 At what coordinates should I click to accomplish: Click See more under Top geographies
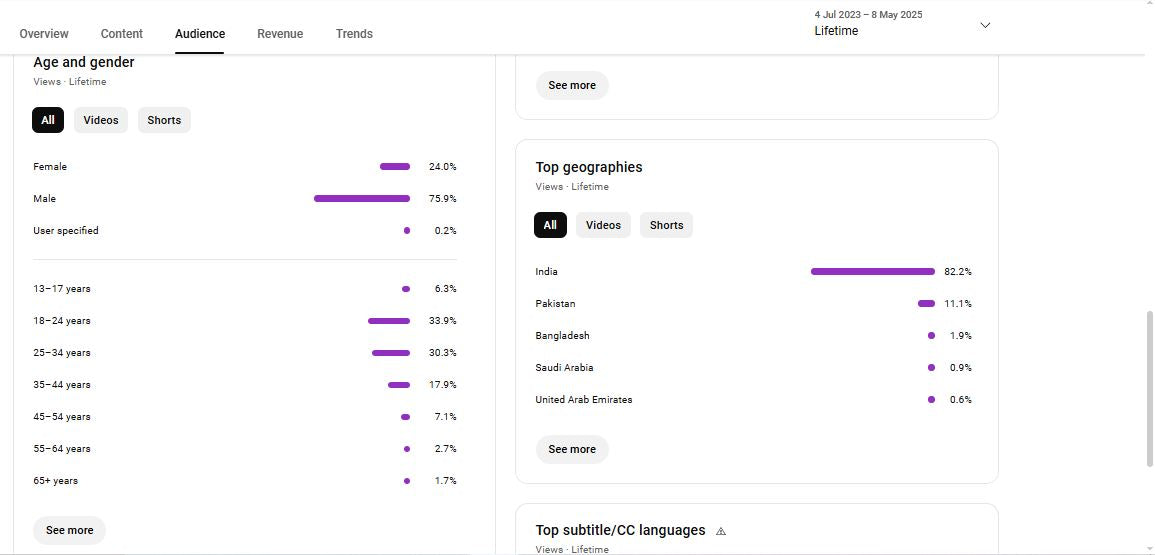click(x=572, y=449)
